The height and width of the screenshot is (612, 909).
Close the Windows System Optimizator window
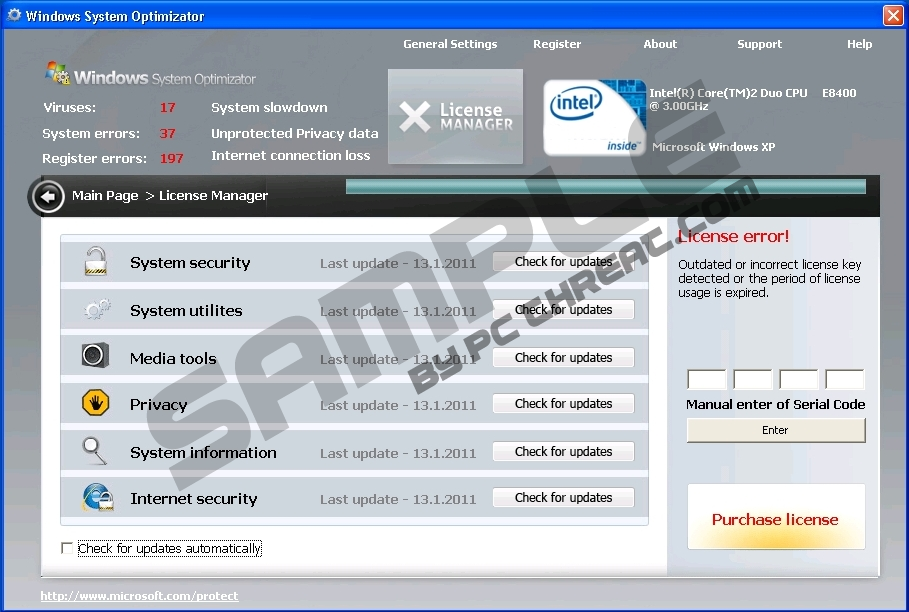(x=893, y=16)
